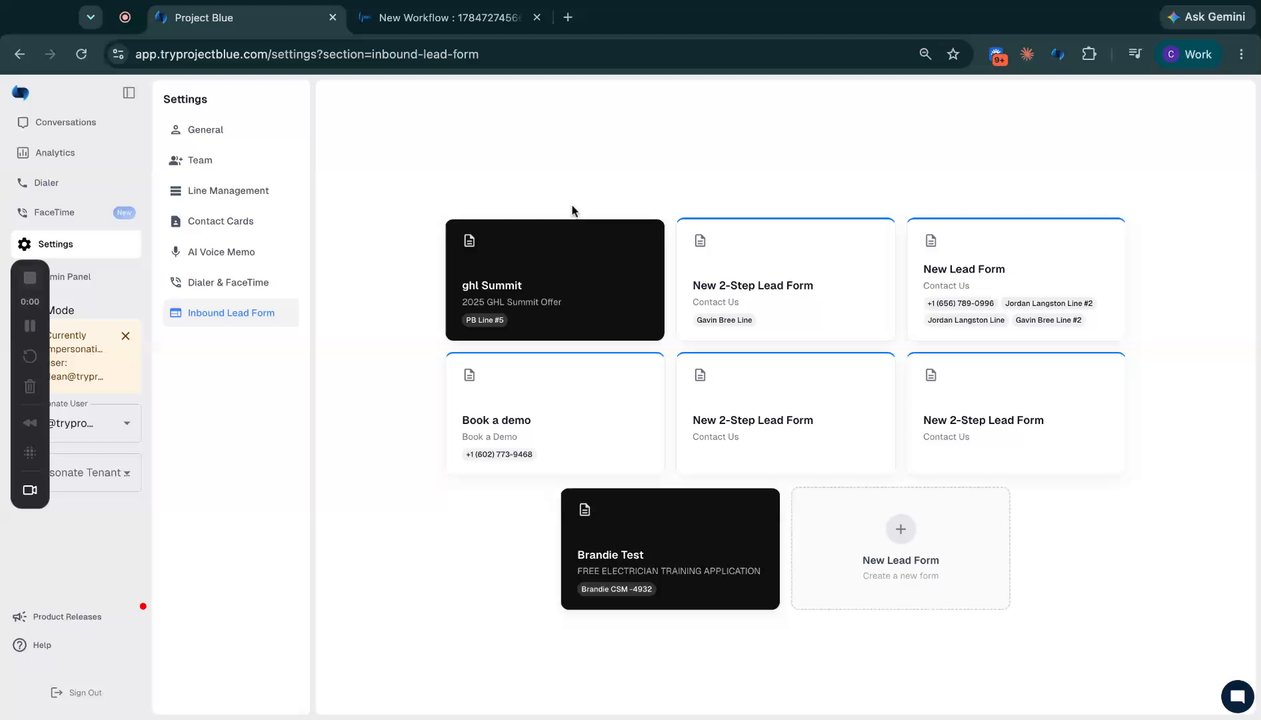
Task: Click the Work profile button
Action: [1189, 54]
